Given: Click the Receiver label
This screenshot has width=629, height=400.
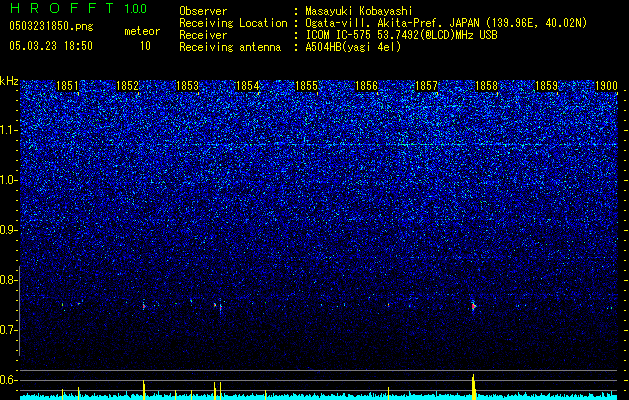Looking at the screenshot, I should click(203, 35).
